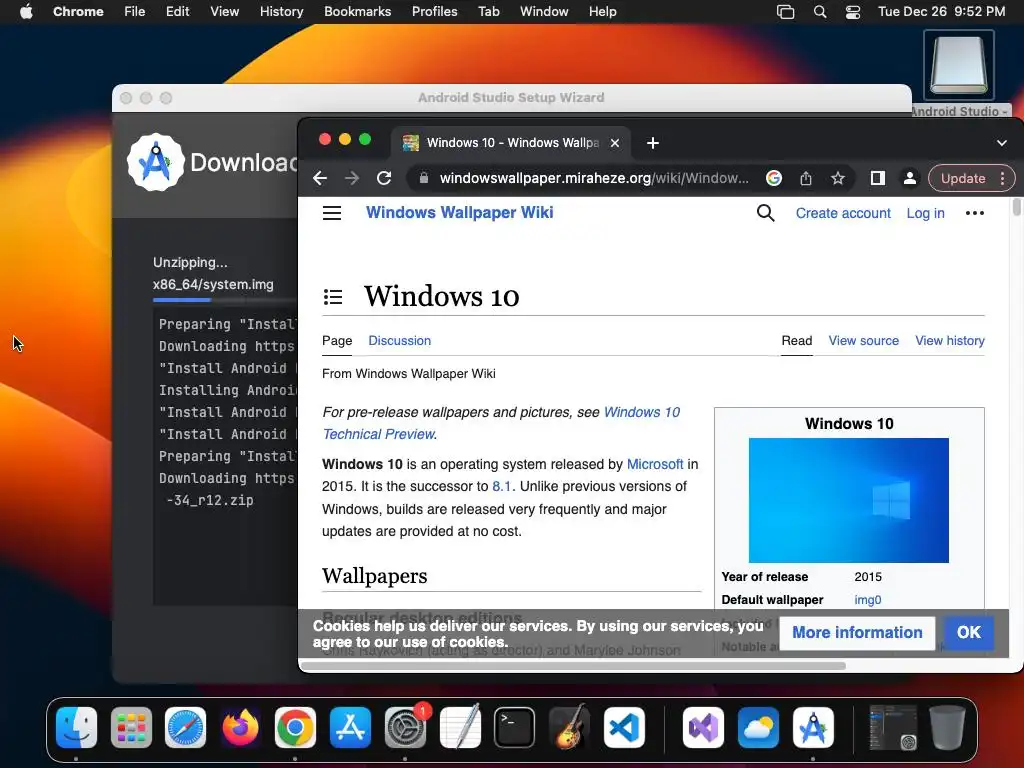1024x768 pixels.
Task: Open Terminal from the Dock
Action: [x=515, y=728]
